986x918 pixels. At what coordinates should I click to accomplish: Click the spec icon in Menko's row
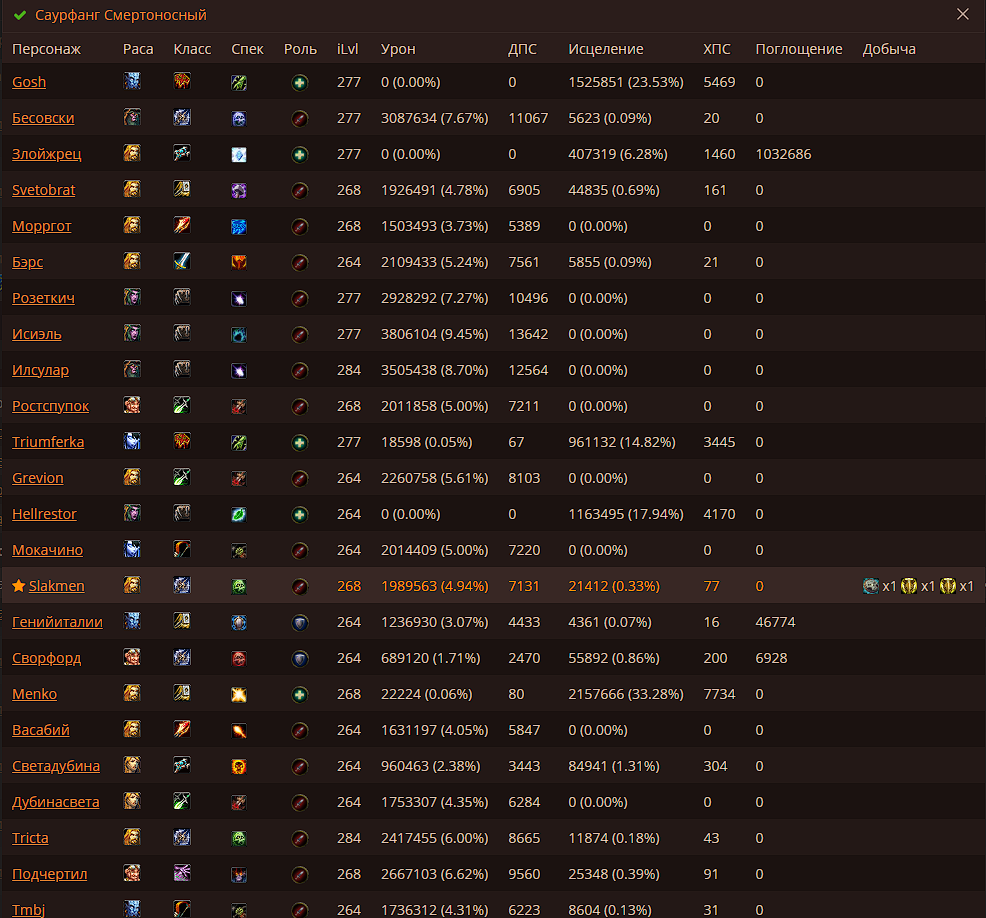(238, 695)
